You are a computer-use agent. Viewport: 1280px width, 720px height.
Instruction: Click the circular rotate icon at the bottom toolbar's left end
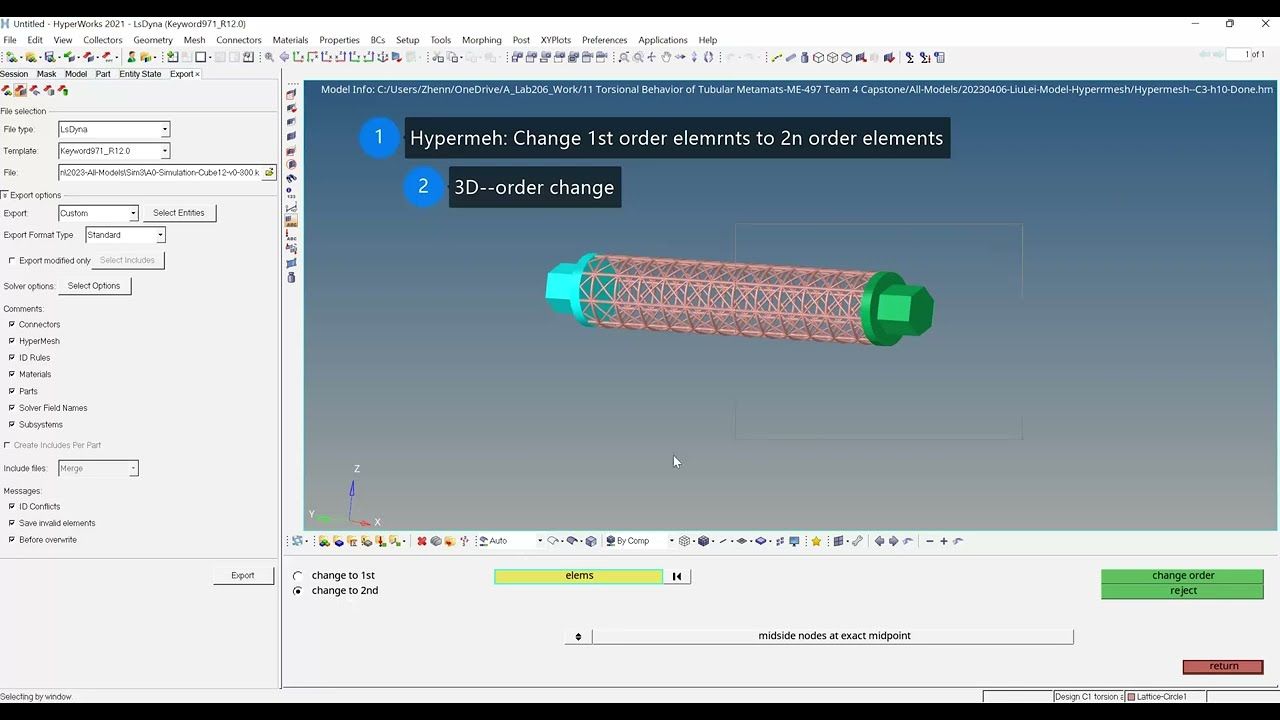click(296, 541)
